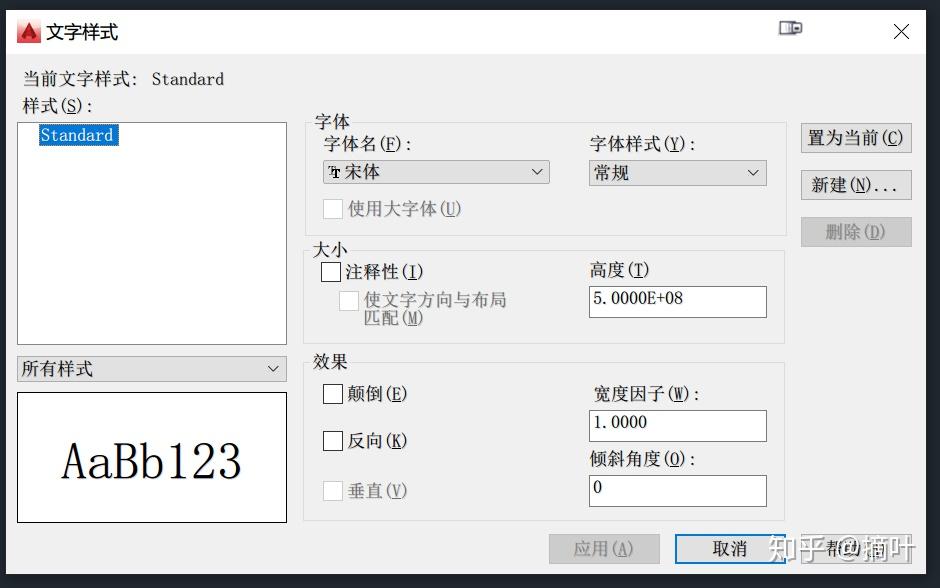Toggle the 反向 effect checkbox
Image resolution: width=940 pixels, height=588 pixels.
click(x=333, y=441)
